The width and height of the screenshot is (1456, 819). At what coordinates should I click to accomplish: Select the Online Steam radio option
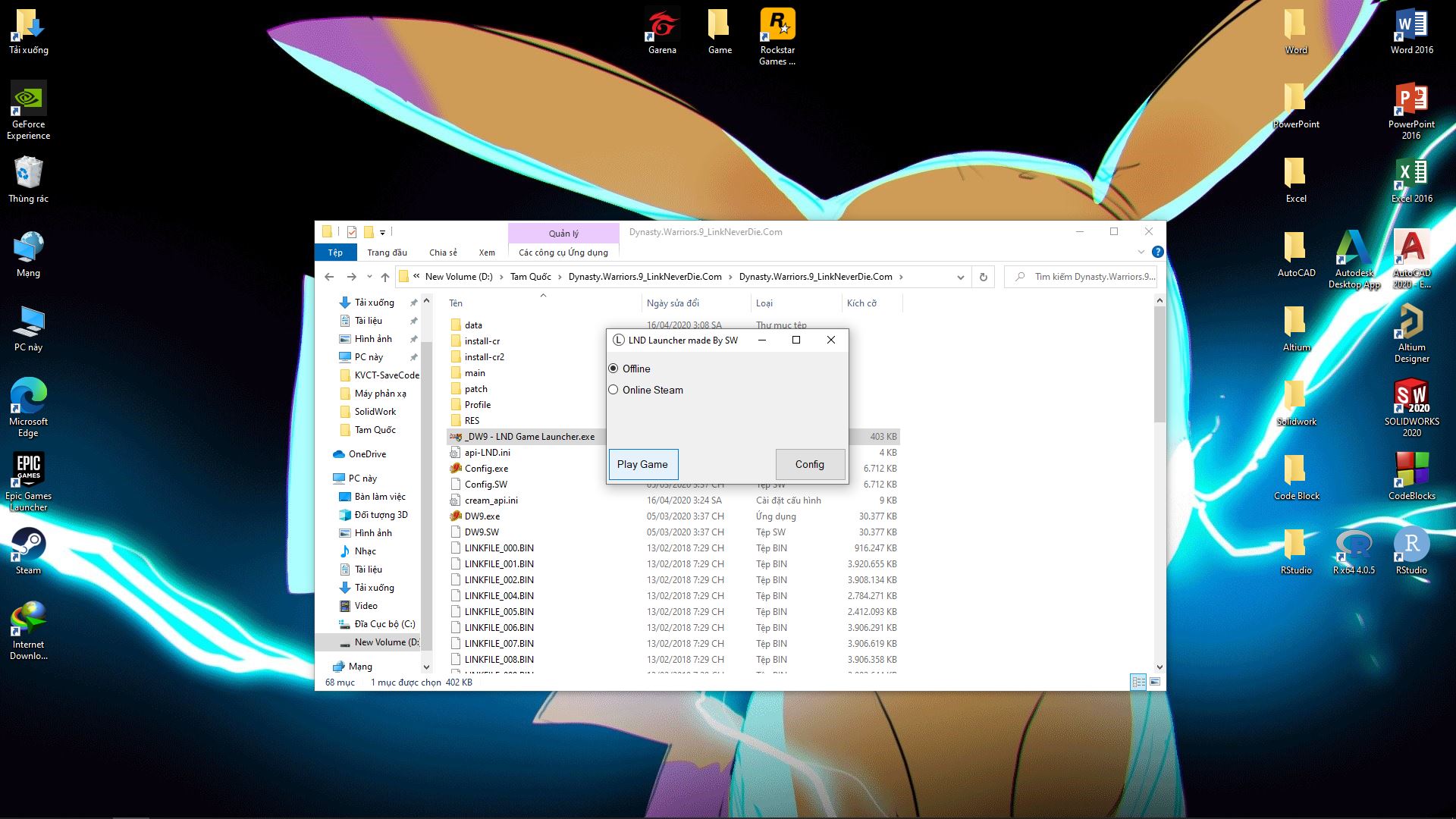click(613, 390)
